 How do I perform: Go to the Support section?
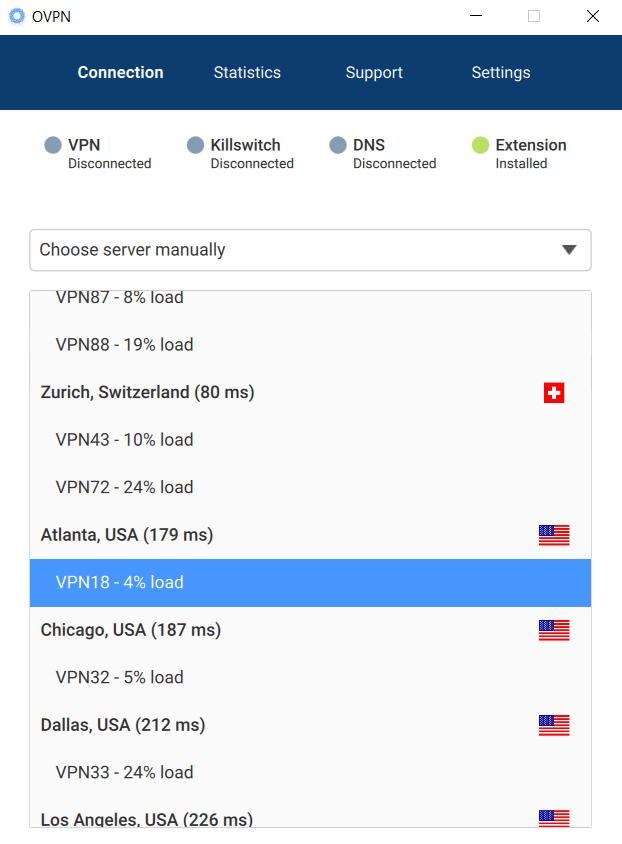(x=374, y=72)
